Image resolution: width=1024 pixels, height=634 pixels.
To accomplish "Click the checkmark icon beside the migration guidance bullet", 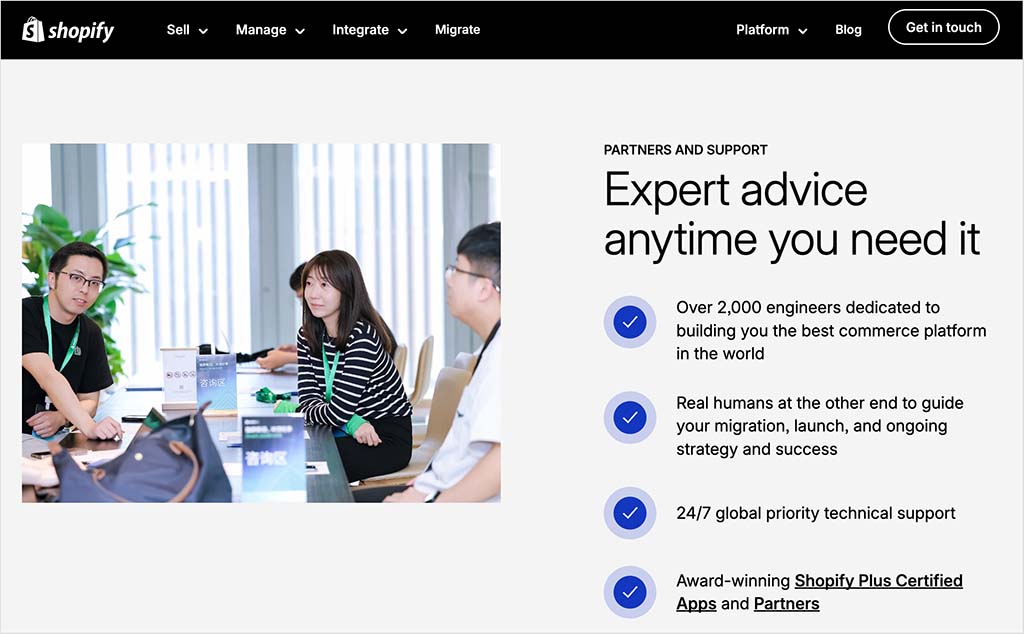I will 629,417.
